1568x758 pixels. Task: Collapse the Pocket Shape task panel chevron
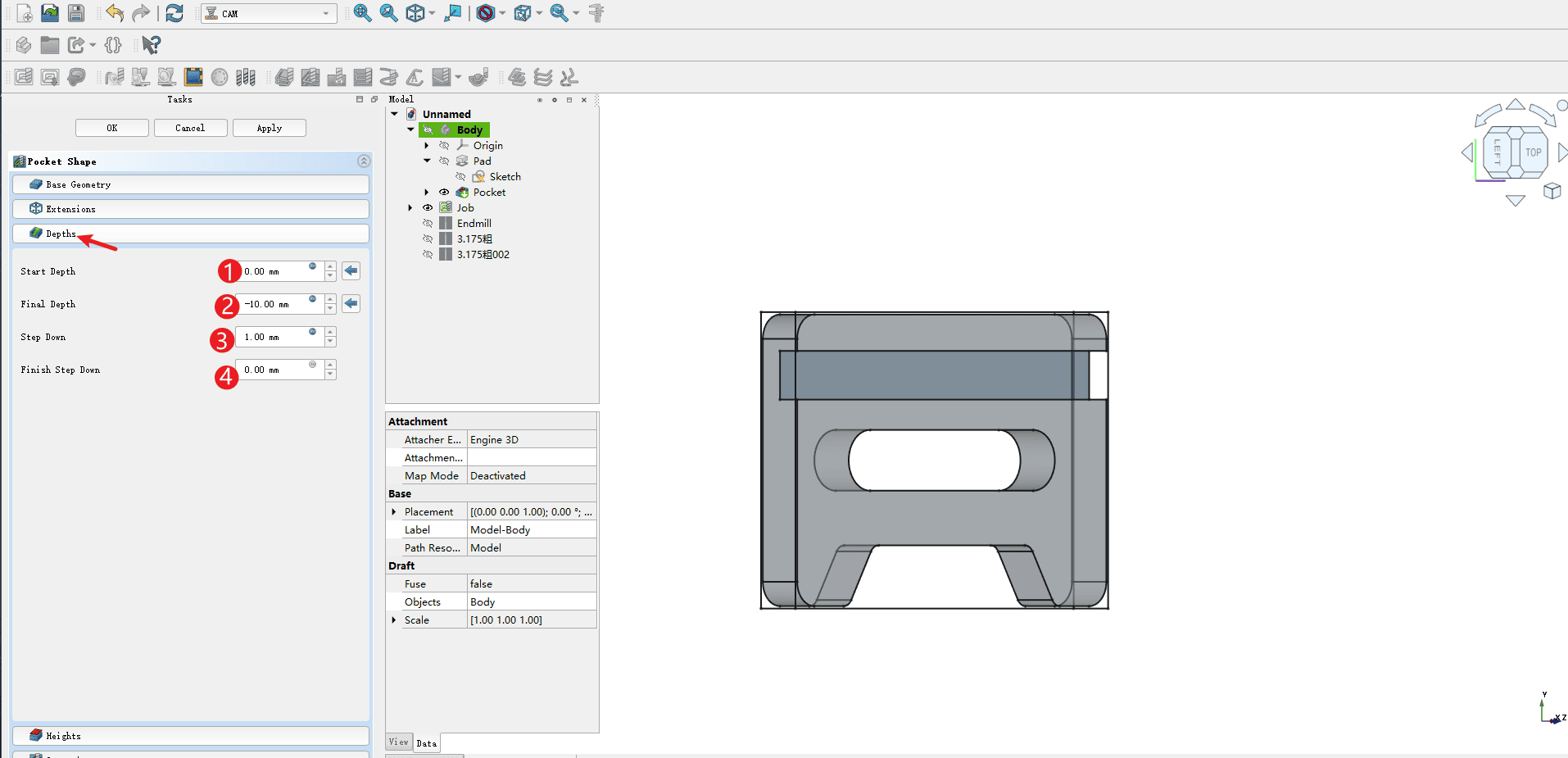pos(364,161)
